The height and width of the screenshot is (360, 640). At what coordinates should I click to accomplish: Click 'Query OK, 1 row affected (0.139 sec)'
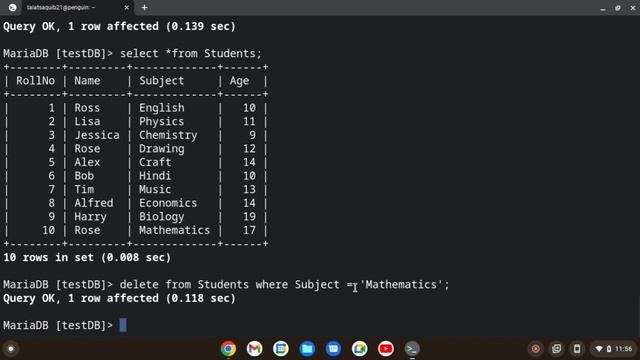[119, 27]
